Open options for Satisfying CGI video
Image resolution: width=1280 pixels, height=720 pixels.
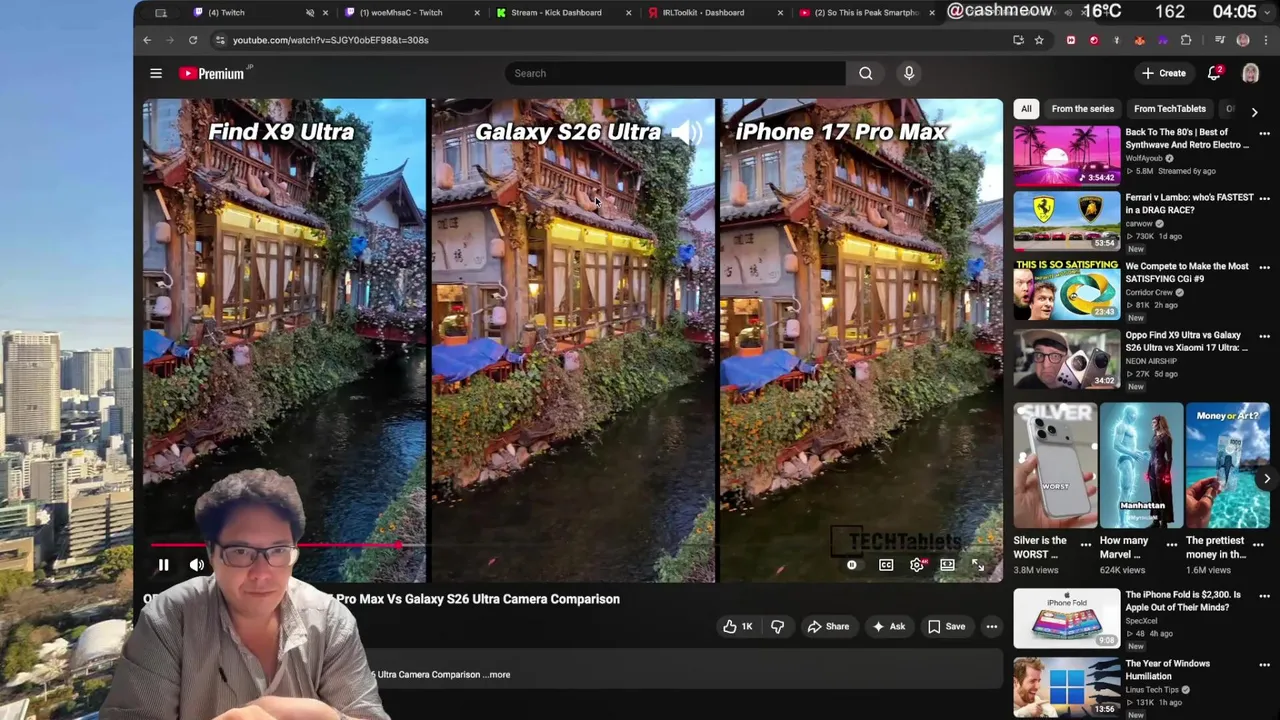pyautogui.click(x=1264, y=268)
